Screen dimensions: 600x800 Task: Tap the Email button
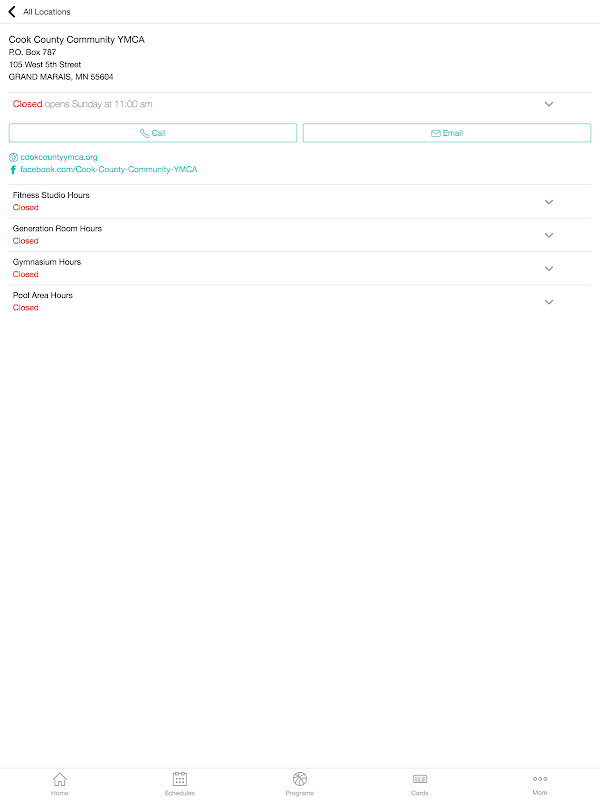[x=447, y=133]
